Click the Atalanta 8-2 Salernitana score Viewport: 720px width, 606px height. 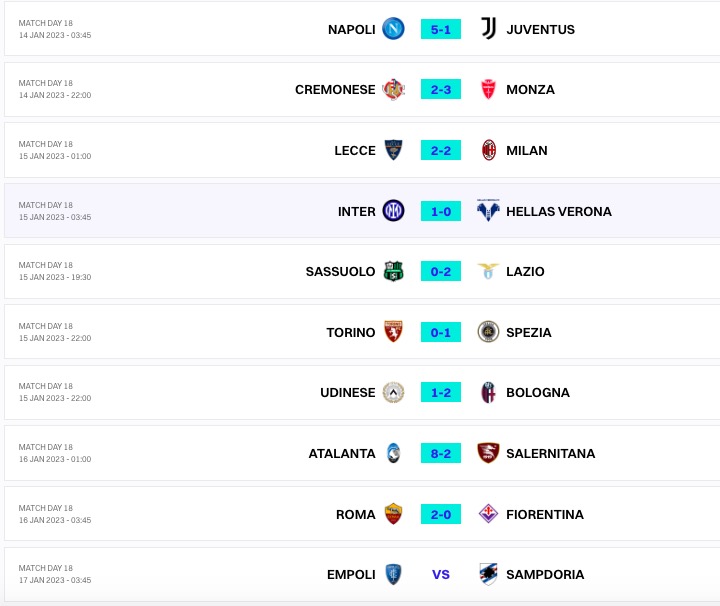click(x=441, y=453)
